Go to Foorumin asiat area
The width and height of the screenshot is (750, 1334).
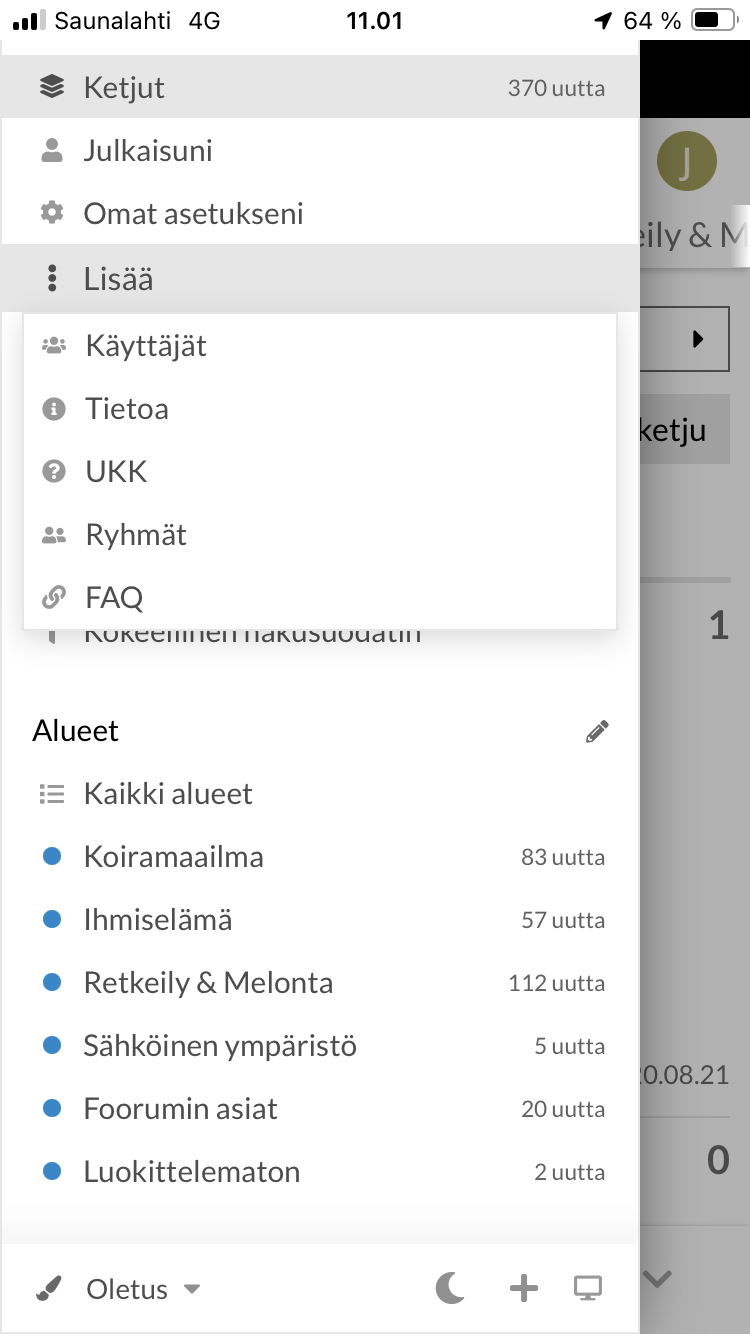coord(180,1109)
